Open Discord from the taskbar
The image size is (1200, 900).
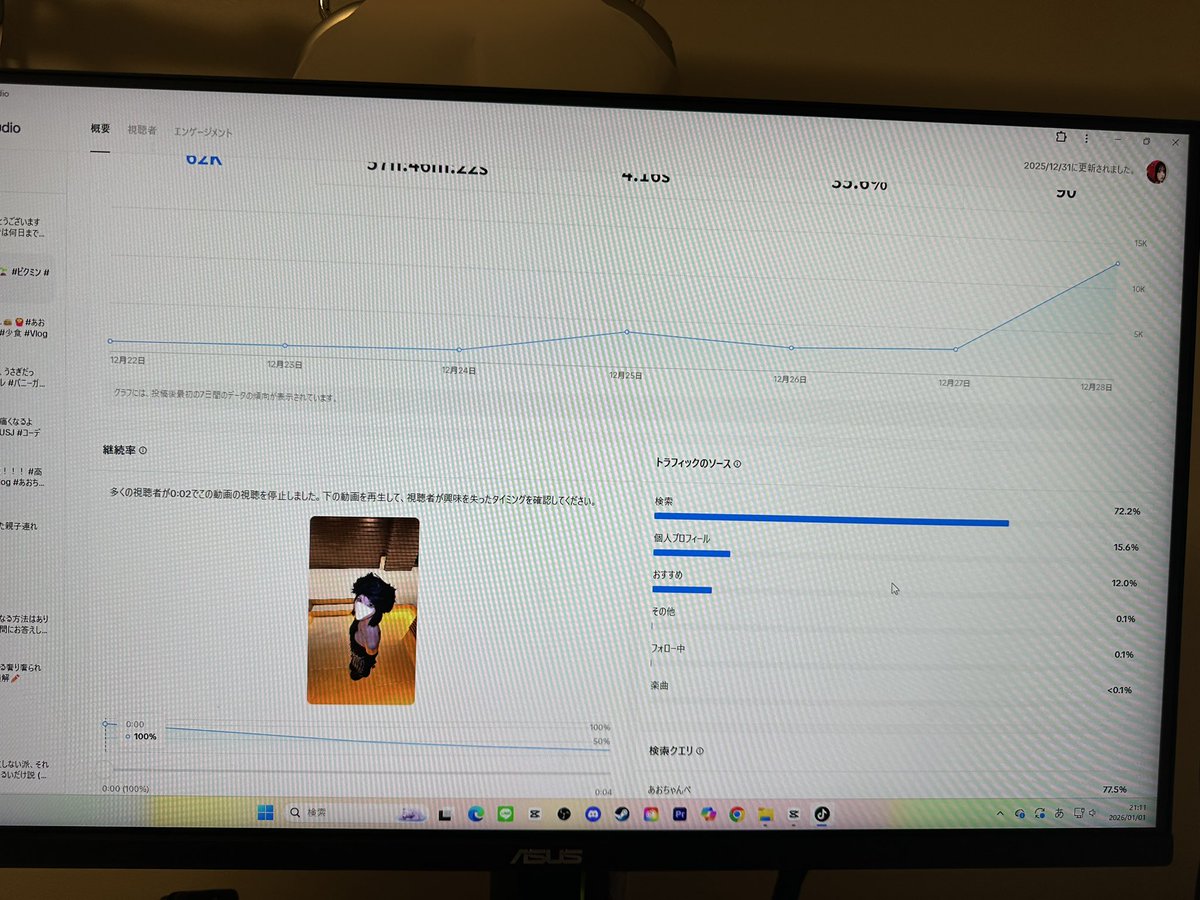(592, 814)
